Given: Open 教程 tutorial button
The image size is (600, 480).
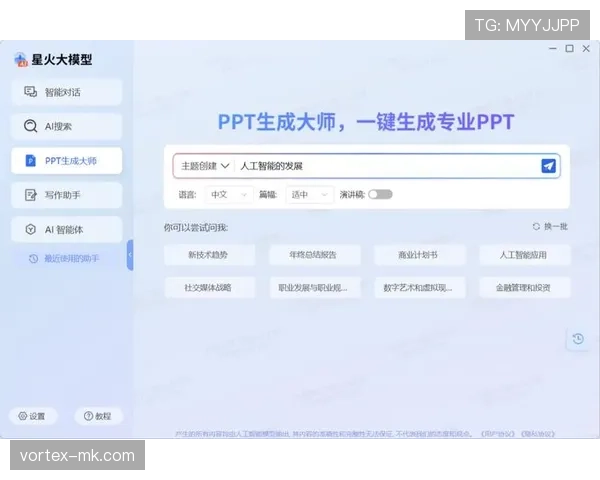Looking at the screenshot, I should pos(98,416).
